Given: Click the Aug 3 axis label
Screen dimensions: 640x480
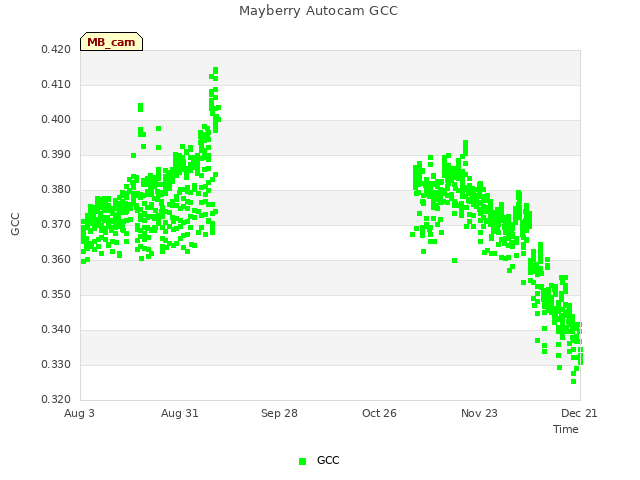Looking at the screenshot, I should 79,413.
